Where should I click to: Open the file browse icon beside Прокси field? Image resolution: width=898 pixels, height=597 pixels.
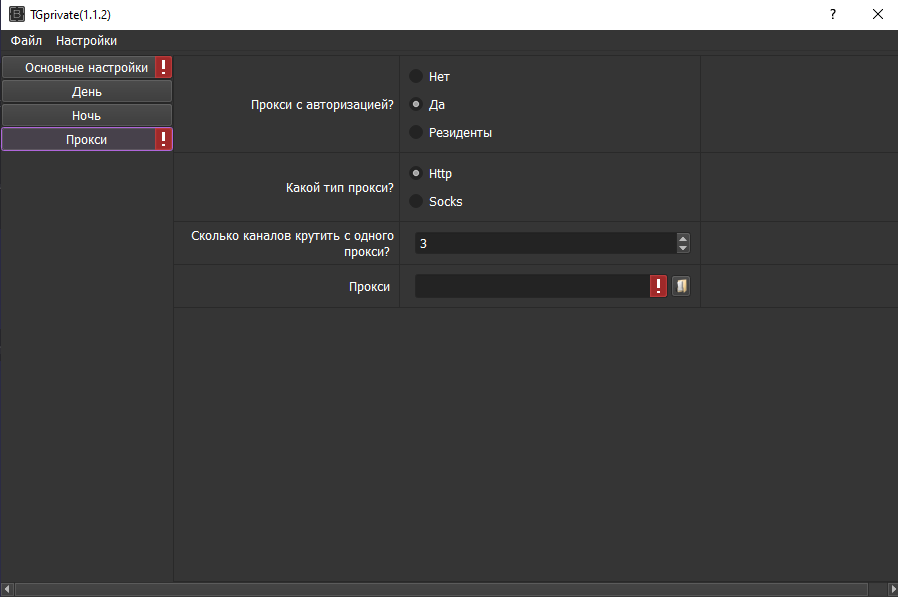pos(681,287)
